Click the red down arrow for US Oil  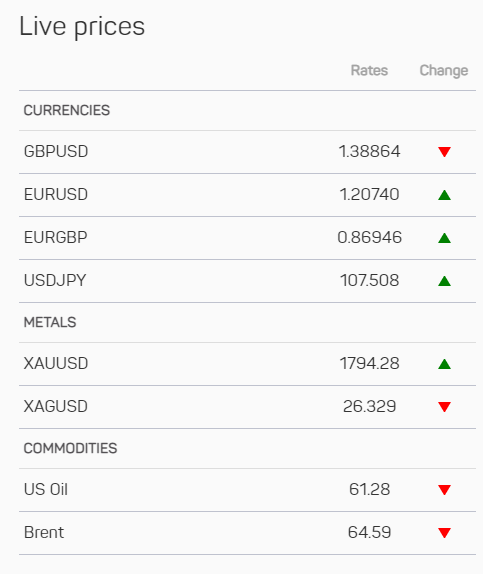click(444, 490)
